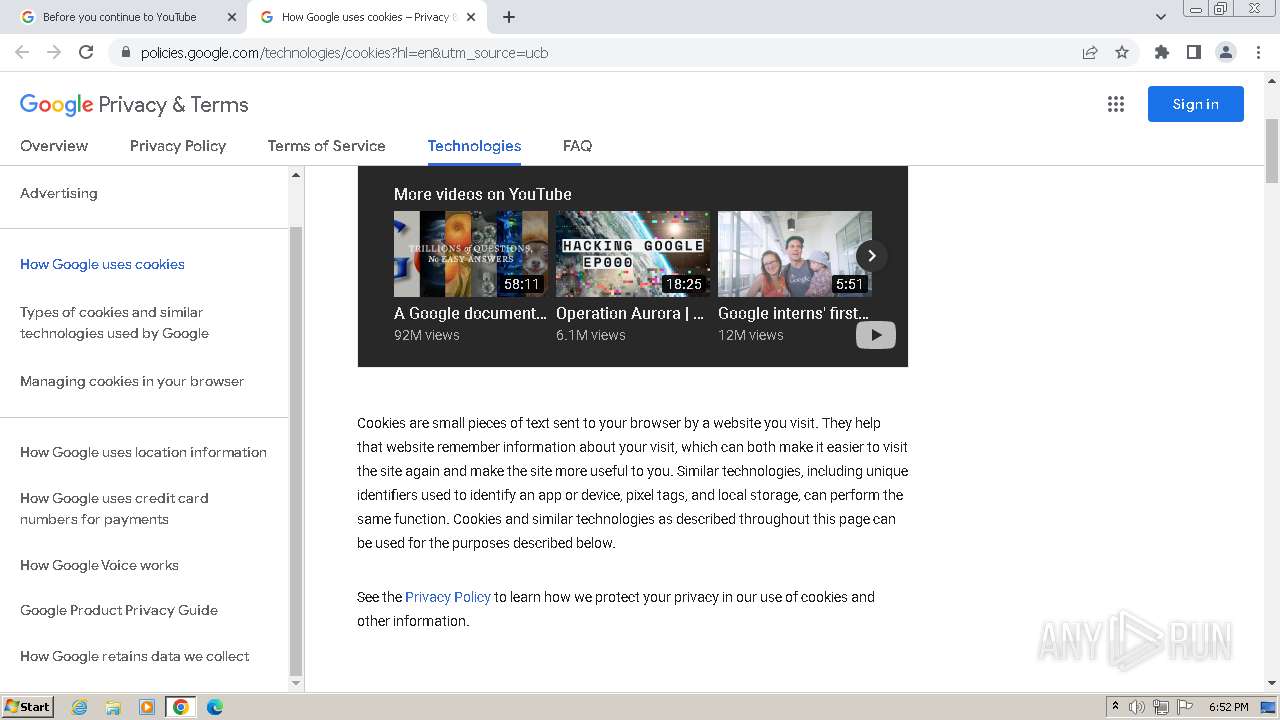
Task: Open the volume tray icon
Action: (x=1137, y=707)
